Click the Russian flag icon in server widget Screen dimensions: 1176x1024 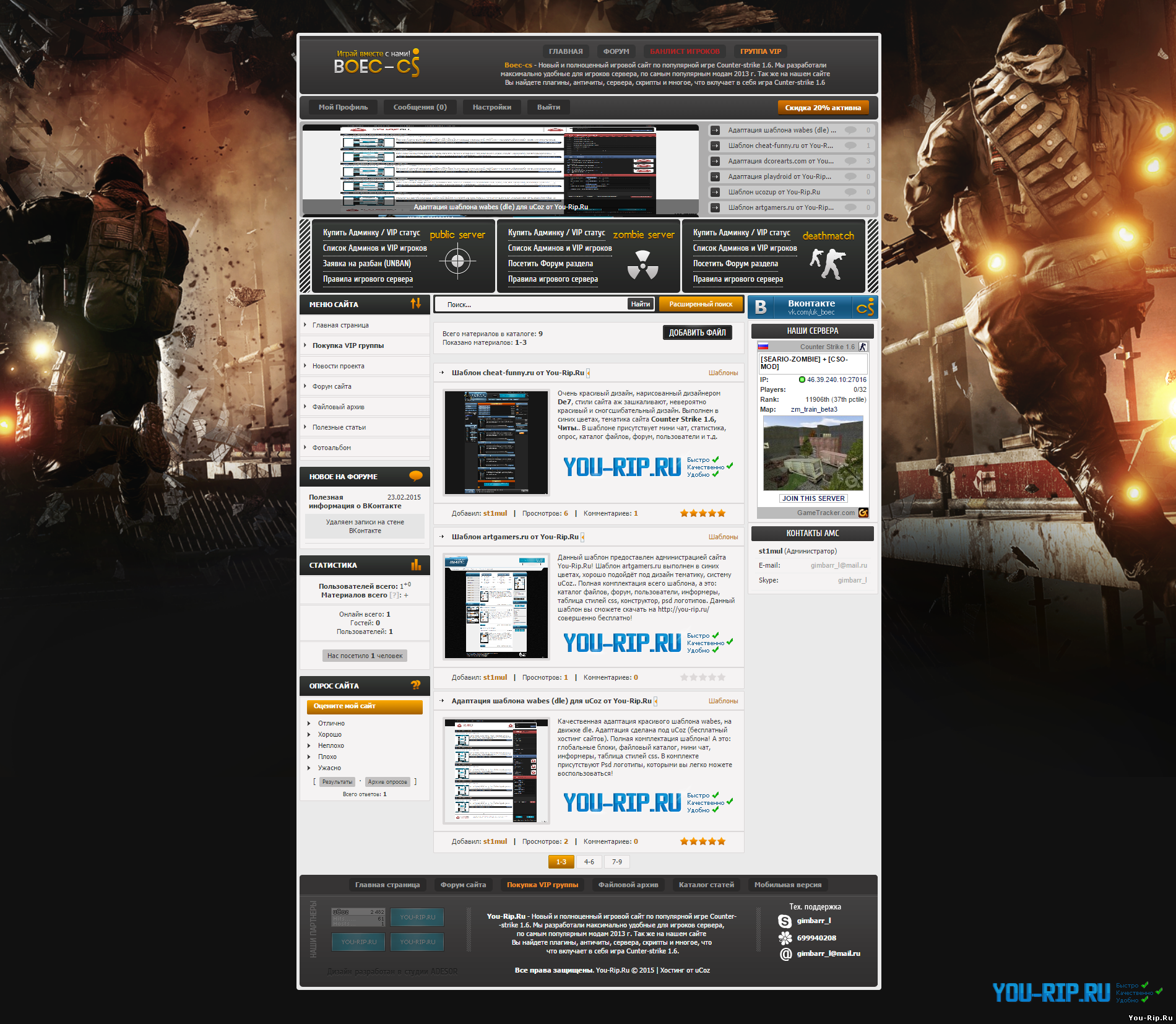coord(763,347)
